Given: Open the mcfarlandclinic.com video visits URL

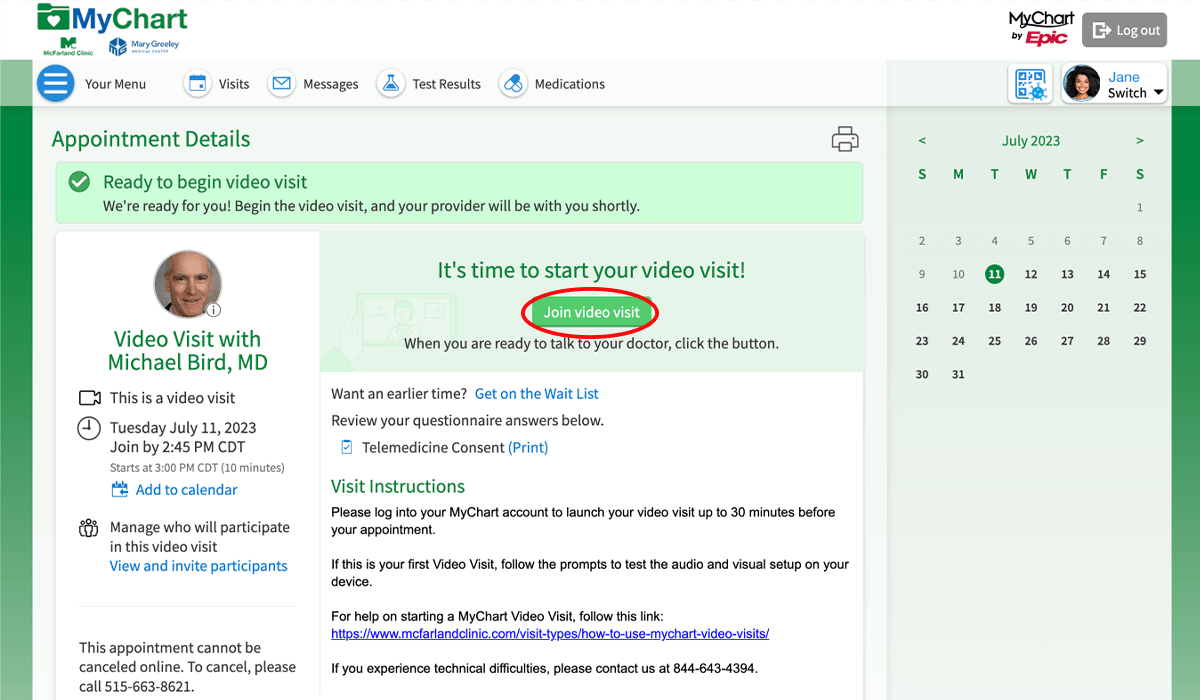Looking at the screenshot, I should pyautogui.click(x=550, y=634).
